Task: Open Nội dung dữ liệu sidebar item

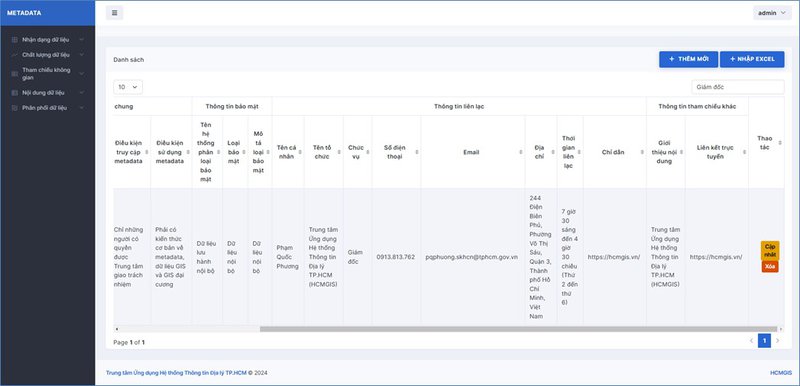Action: click(47, 93)
